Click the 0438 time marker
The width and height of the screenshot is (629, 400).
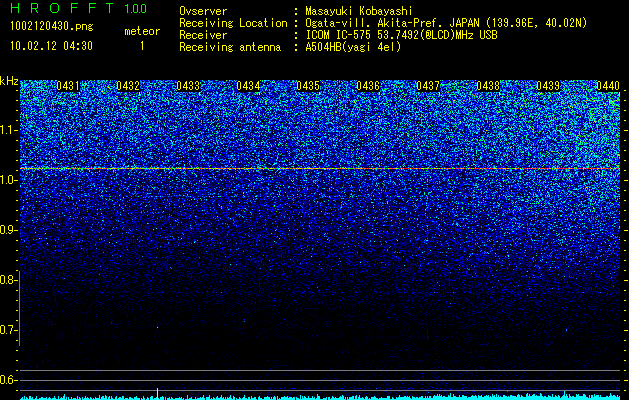pyautogui.click(x=488, y=85)
